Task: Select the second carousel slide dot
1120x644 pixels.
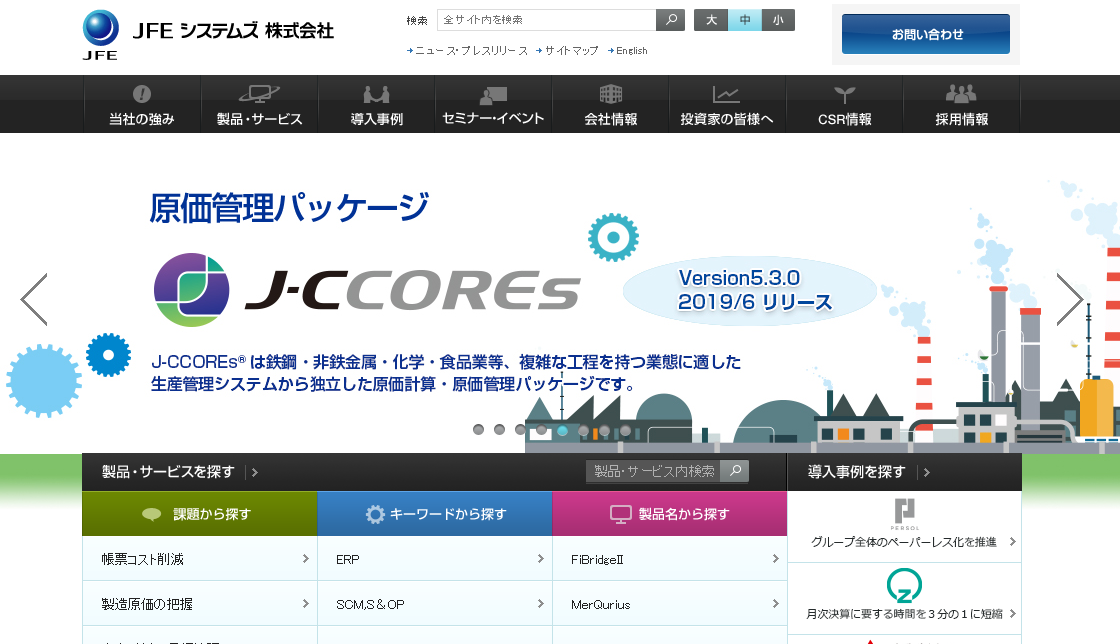Action: coord(499,430)
